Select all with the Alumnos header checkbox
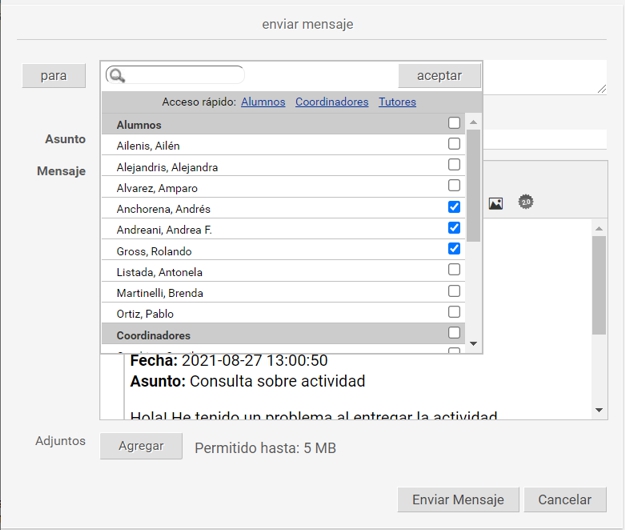 click(454, 123)
